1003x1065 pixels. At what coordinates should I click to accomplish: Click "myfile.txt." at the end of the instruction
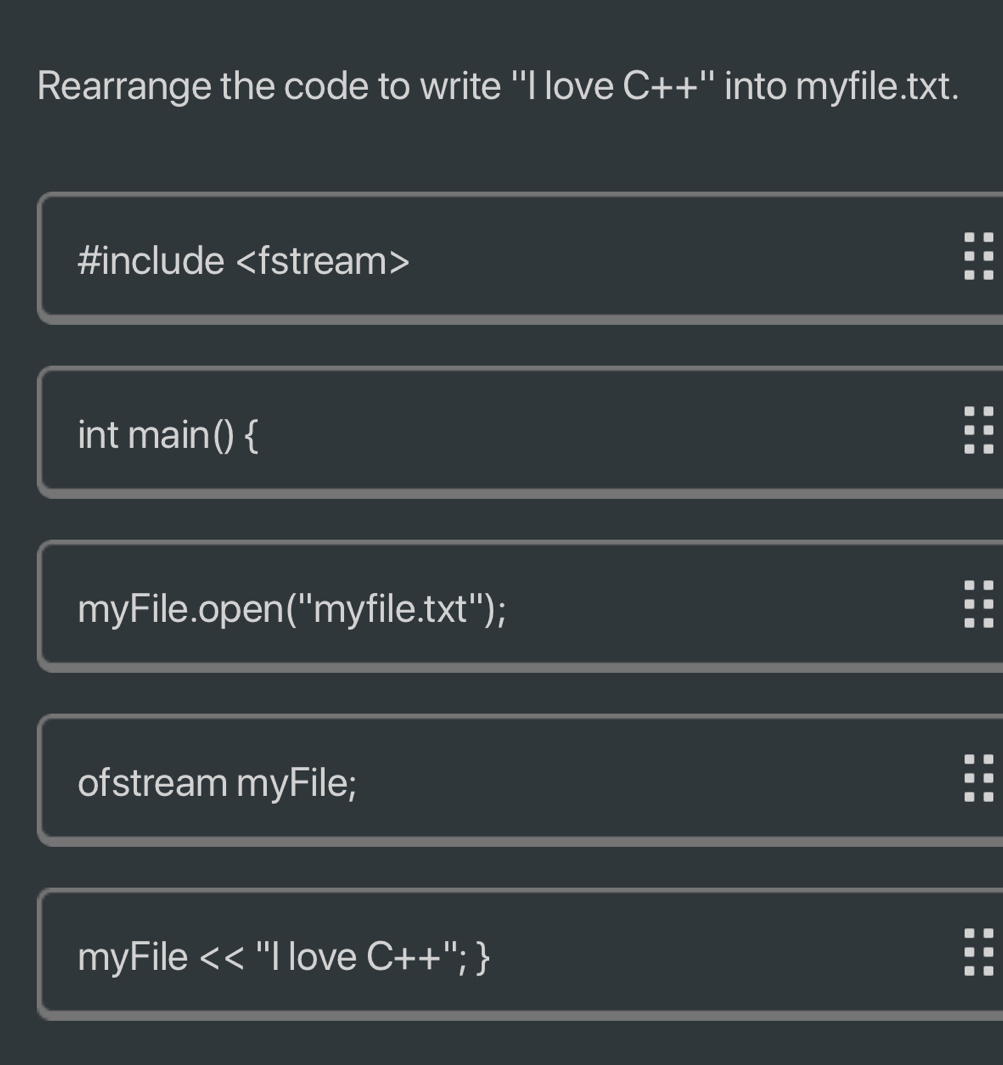click(877, 88)
